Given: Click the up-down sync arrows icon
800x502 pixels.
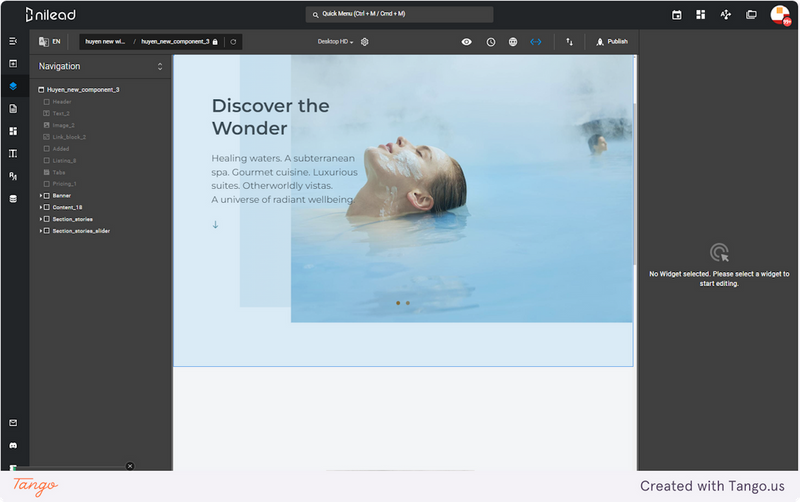Looking at the screenshot, I should point(569,42).
